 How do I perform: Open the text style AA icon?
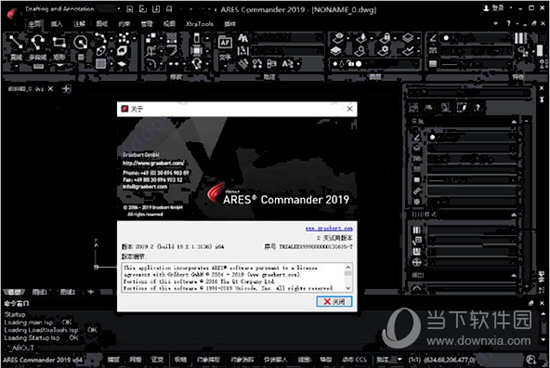(x=243, y=38)
